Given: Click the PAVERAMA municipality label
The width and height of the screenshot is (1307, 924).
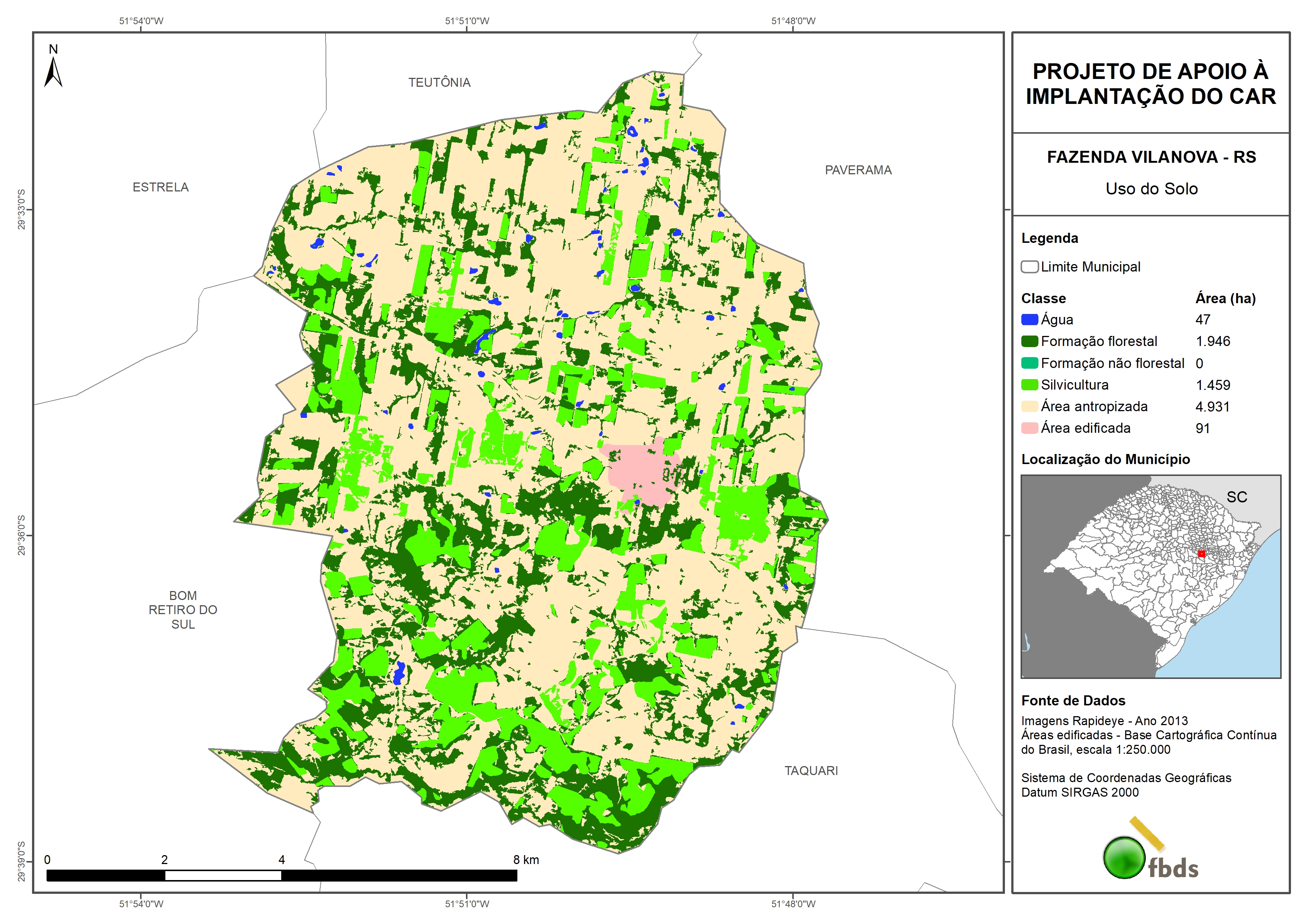Looking at the screenshot, I should click(x=858, y=170).
